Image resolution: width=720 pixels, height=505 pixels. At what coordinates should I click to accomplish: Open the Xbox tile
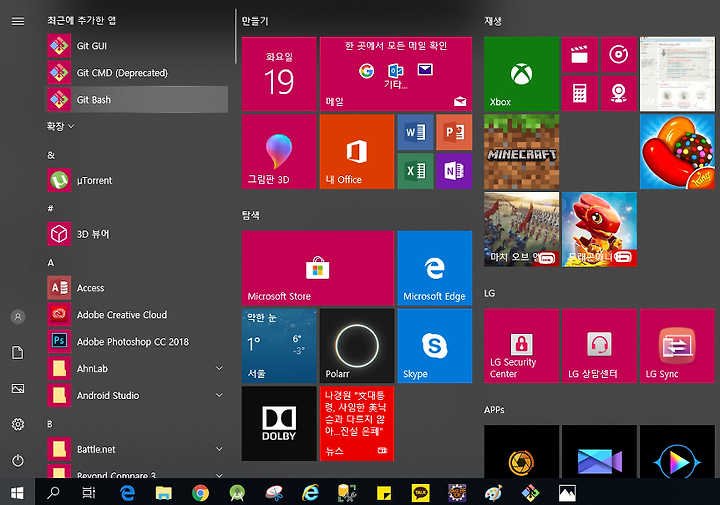[x=522, y=74]
